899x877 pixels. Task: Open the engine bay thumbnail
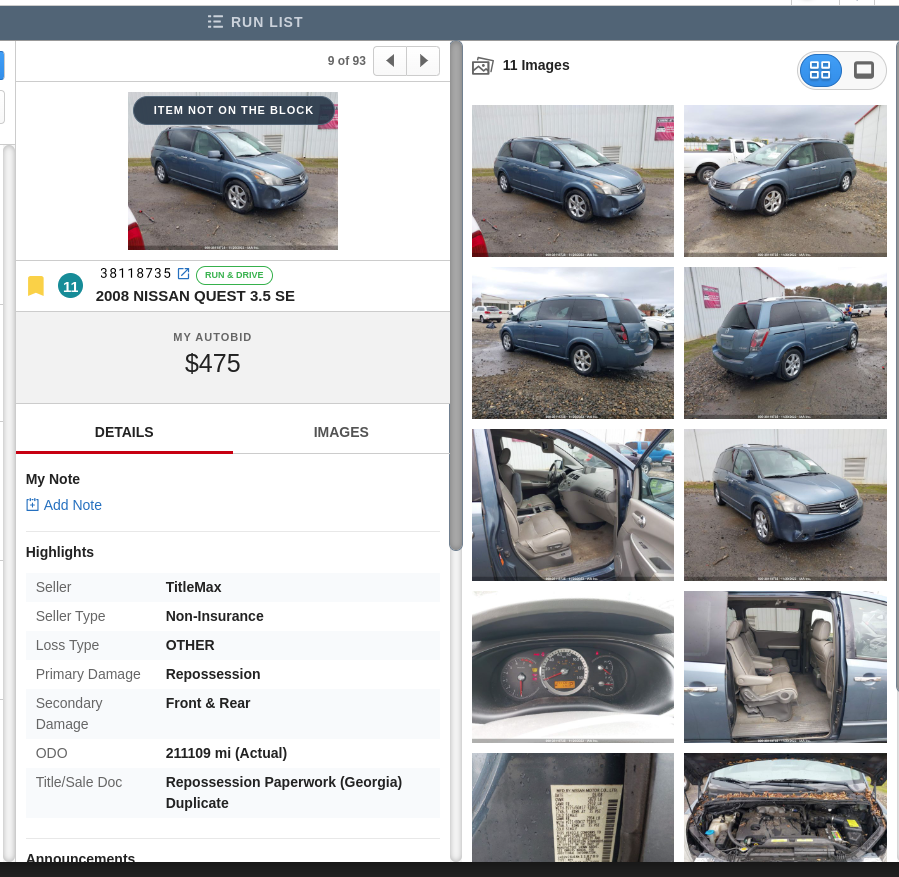[x=785, y=807]
